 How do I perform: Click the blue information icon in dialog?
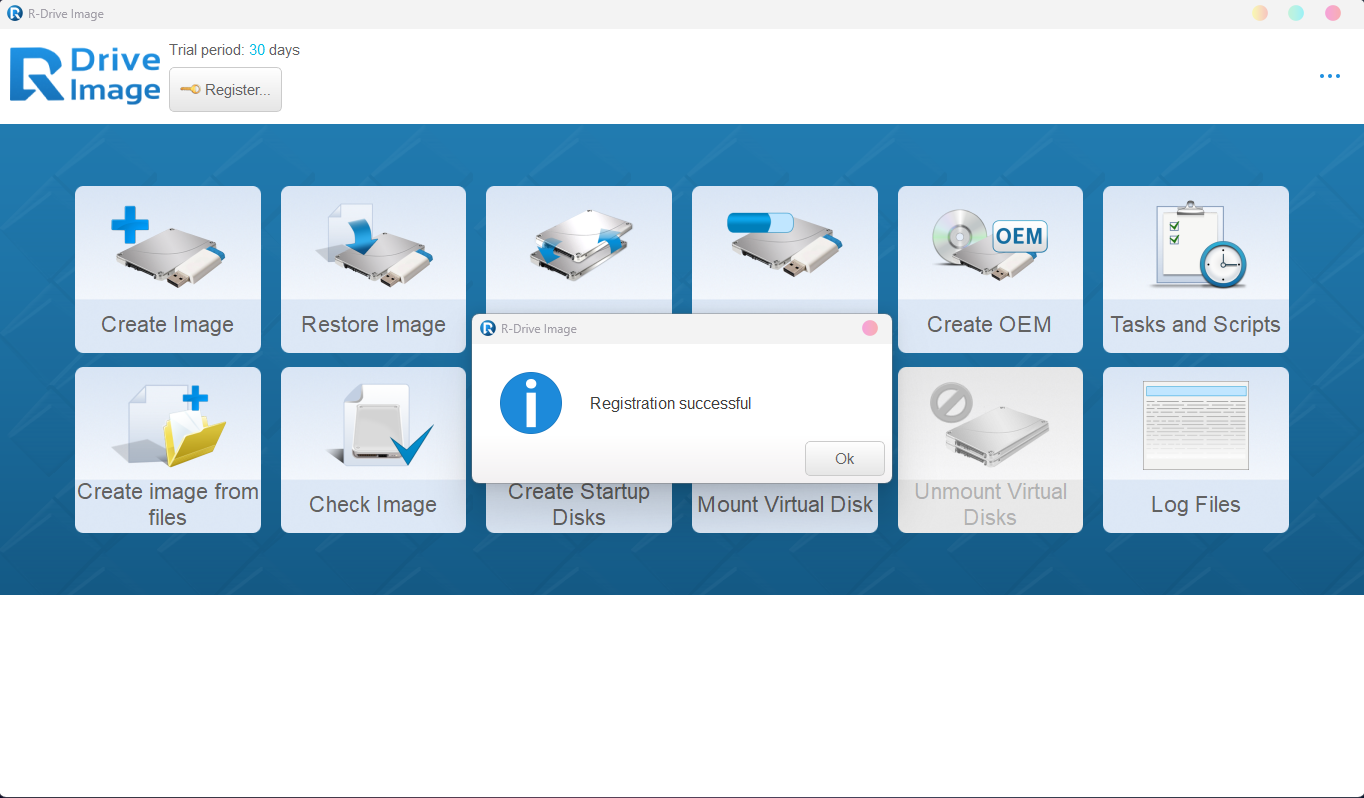pos(531,403)
